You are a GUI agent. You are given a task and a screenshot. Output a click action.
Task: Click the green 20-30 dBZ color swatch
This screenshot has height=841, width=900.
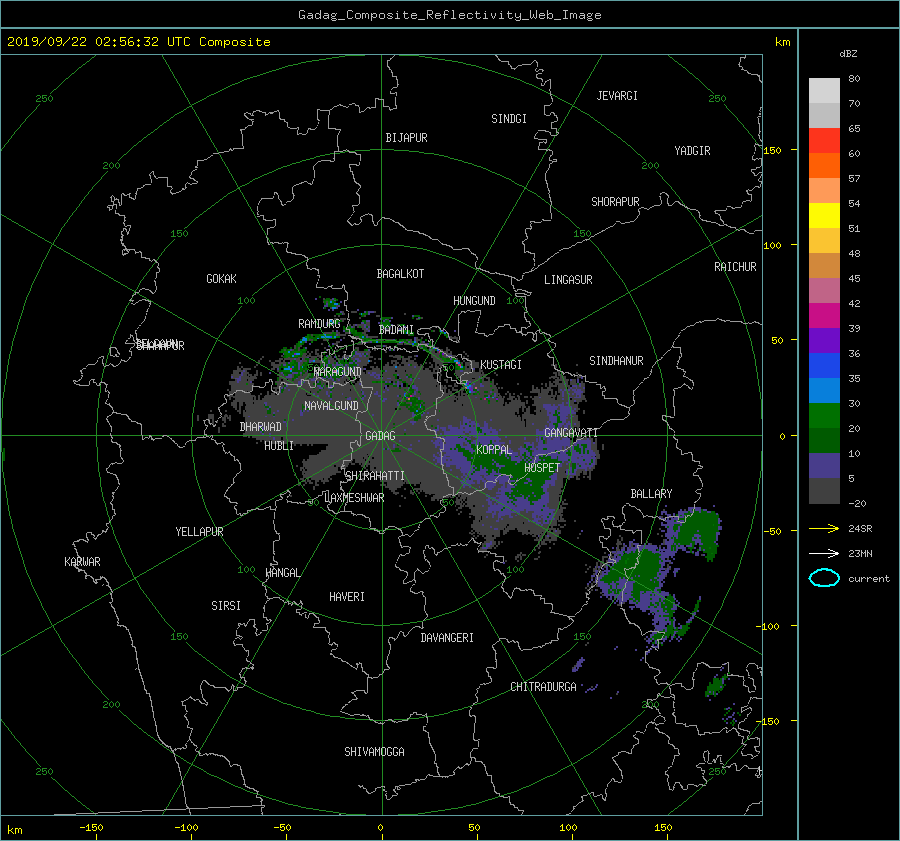(x=824, y=416)
